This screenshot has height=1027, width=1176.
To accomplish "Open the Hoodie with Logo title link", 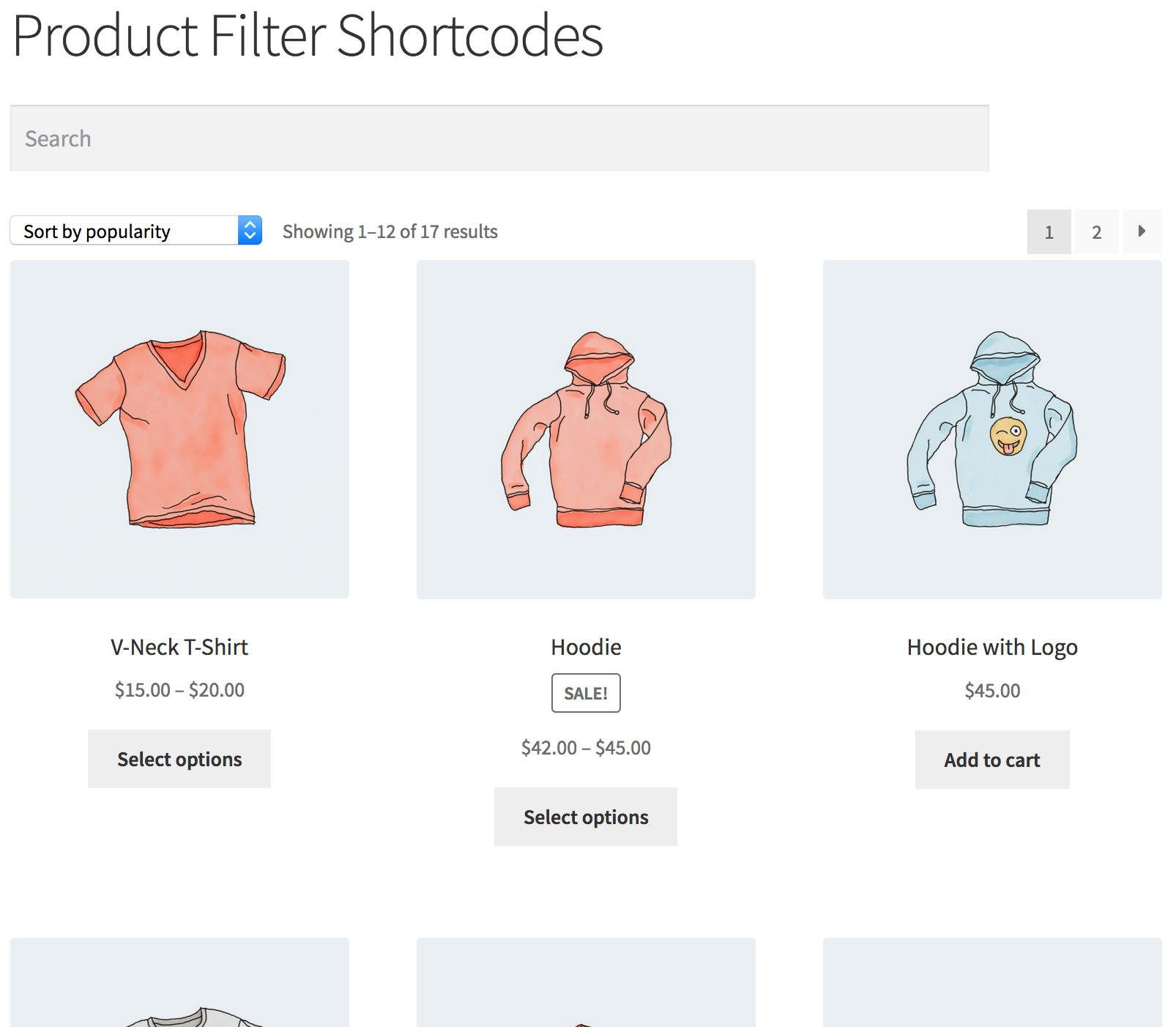I will coord(991,647).
